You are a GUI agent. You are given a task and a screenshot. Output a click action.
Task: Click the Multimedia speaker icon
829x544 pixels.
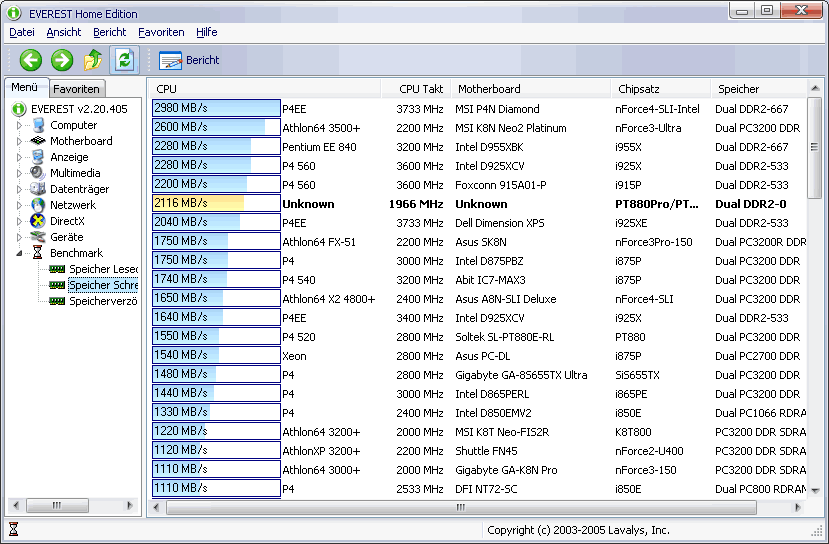(38, 173)
